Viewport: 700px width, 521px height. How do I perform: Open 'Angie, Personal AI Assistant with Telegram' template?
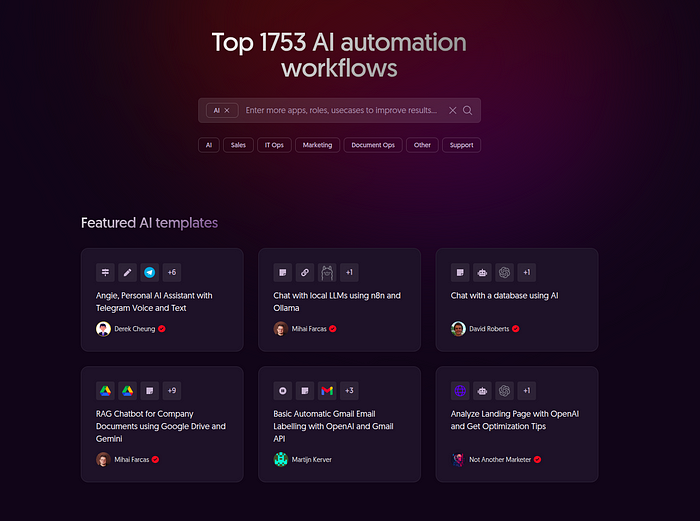[154, 302]
